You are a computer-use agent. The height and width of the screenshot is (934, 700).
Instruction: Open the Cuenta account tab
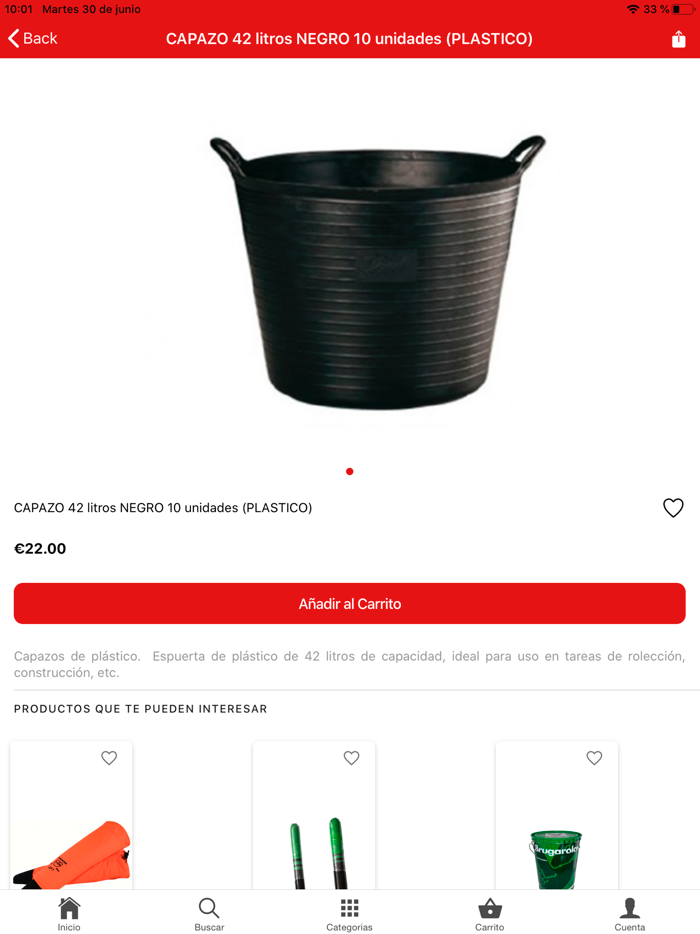tap(630, 914)
